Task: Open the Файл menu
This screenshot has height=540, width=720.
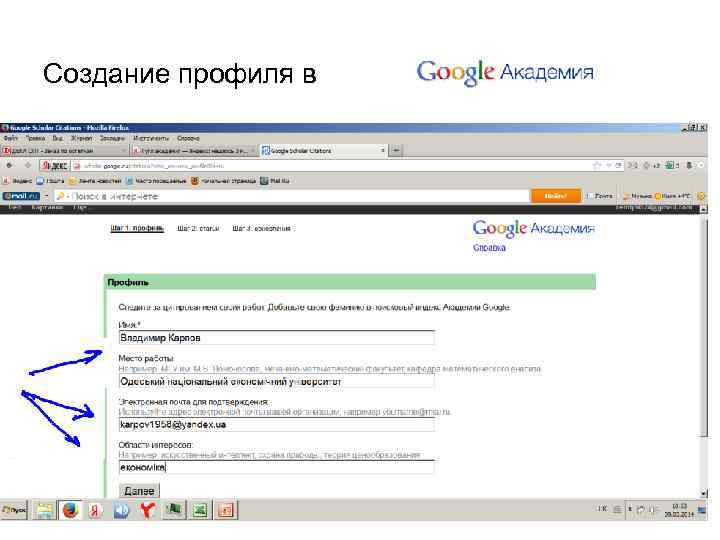Action: pyautogui.click(x=11, y=138)
